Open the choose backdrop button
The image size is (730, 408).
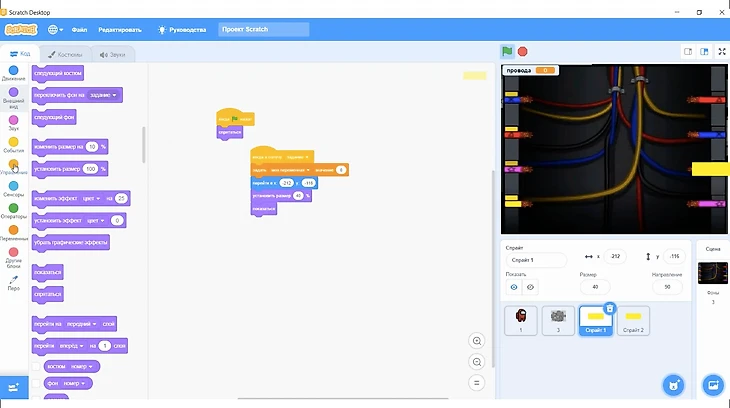712,385
